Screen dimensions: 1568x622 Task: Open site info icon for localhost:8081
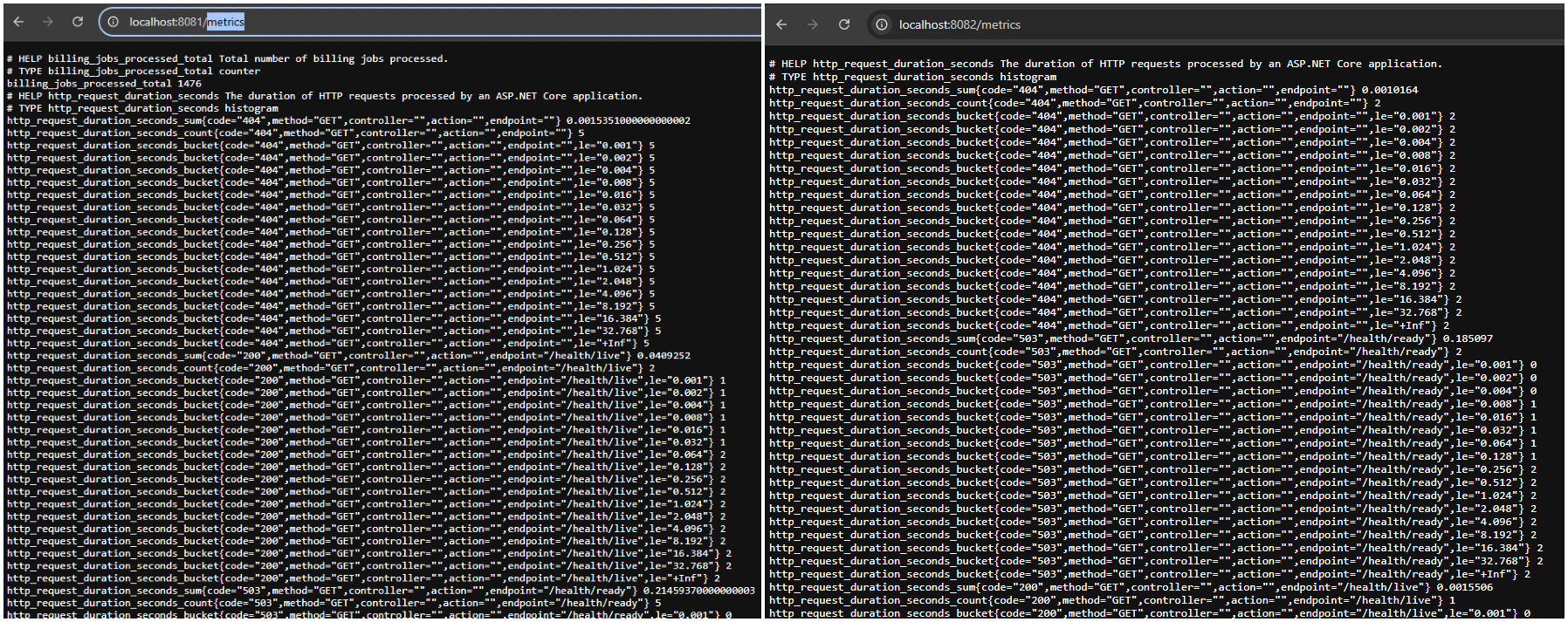[x=113, y=22]
